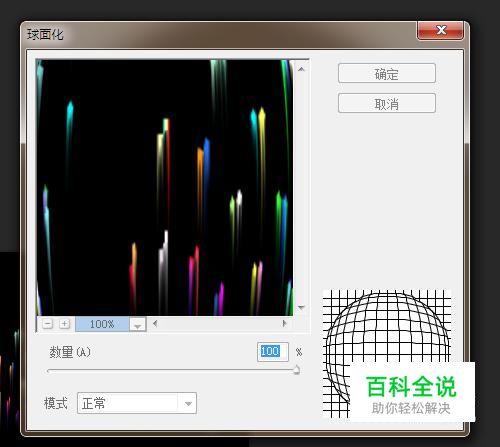Viewport: 500px width, 447px height.
Task: Open the 100% zoom level dropdown
Action: (137, 324)
